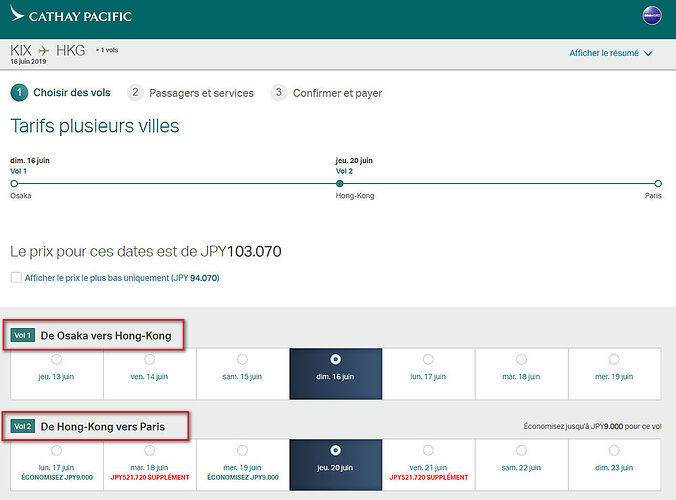The width and height of the screenshot is (676, 500).
Task: Select ven. 21 juin with supplement for Vol 2
Action: [429, 465]
